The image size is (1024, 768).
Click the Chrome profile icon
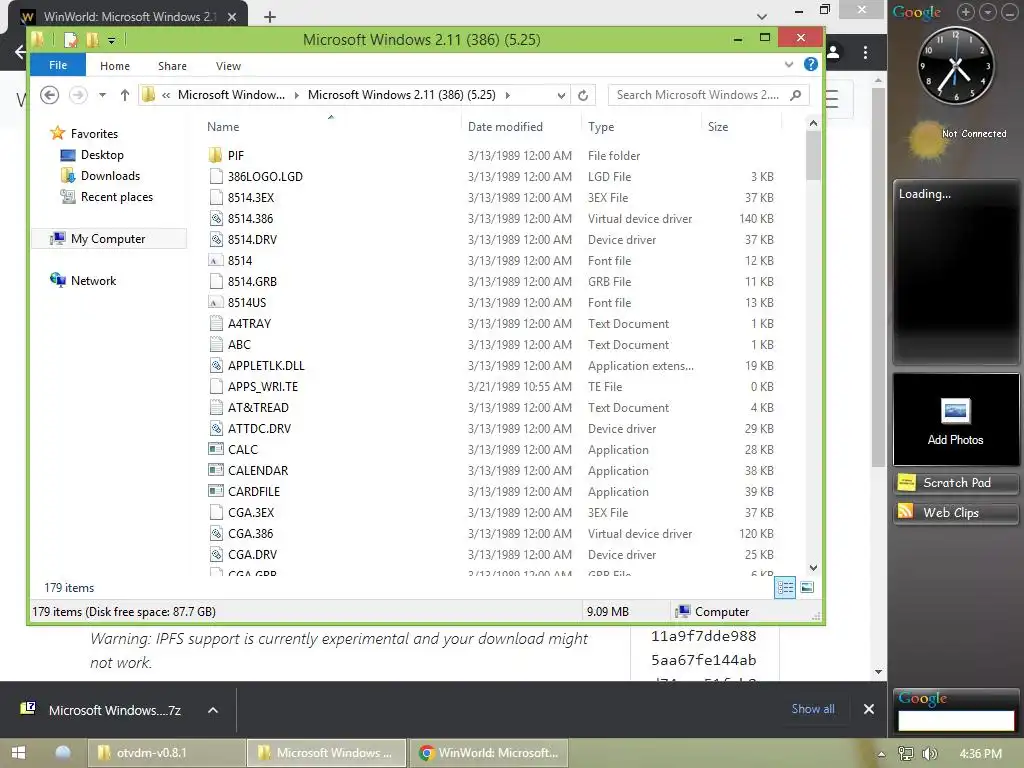pyautogui.click(x=833, y=52)
